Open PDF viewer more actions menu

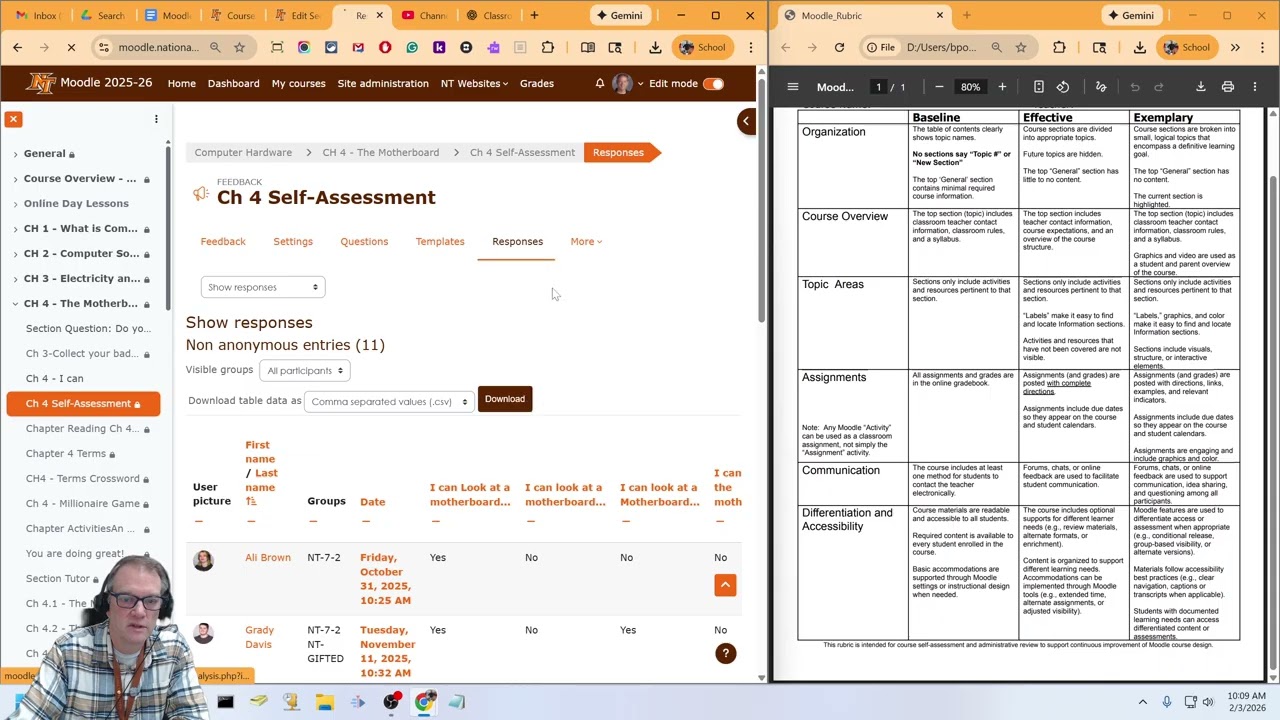point(1255,87)
